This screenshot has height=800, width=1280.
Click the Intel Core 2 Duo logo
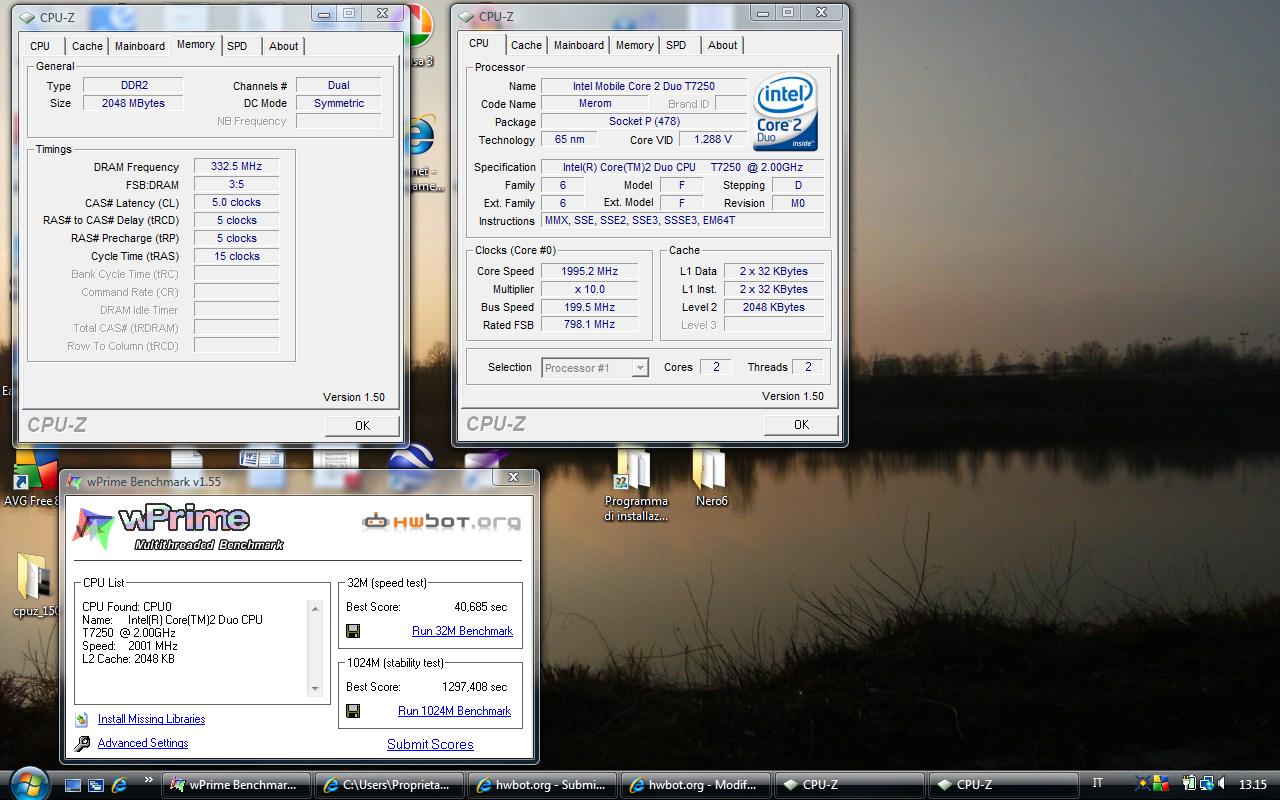coord(786,112)
